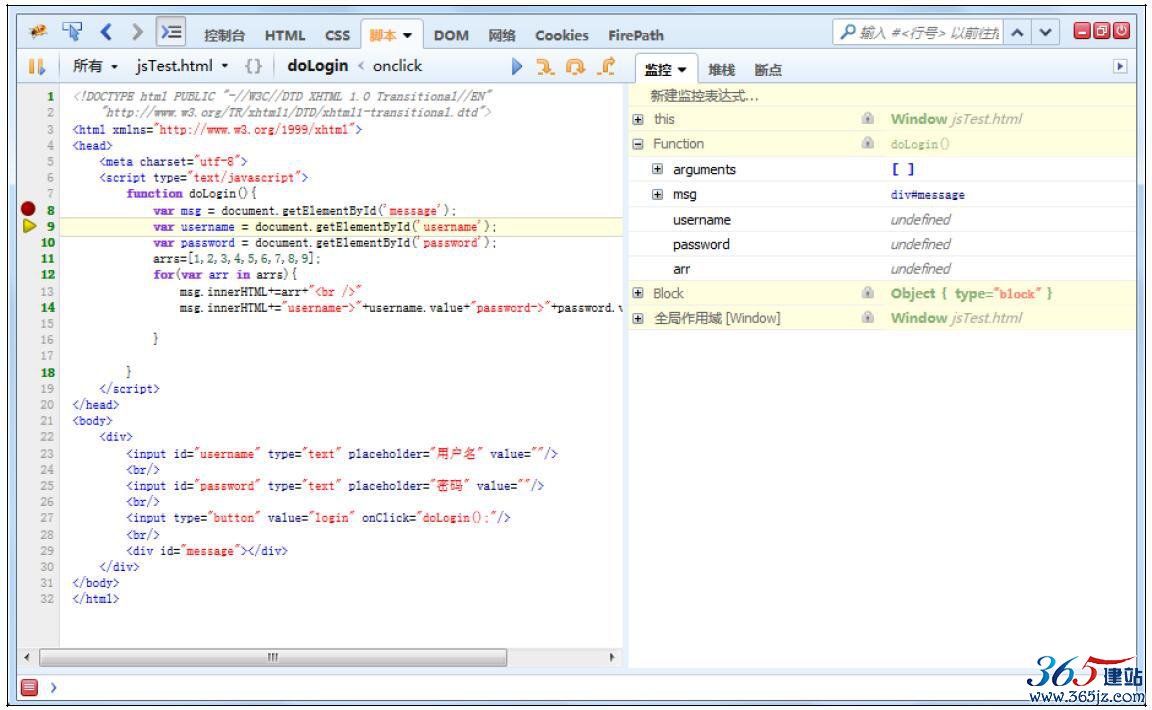Expand the msg variable row
This screenshot has height=710, width=1152.
coord(658,194)
